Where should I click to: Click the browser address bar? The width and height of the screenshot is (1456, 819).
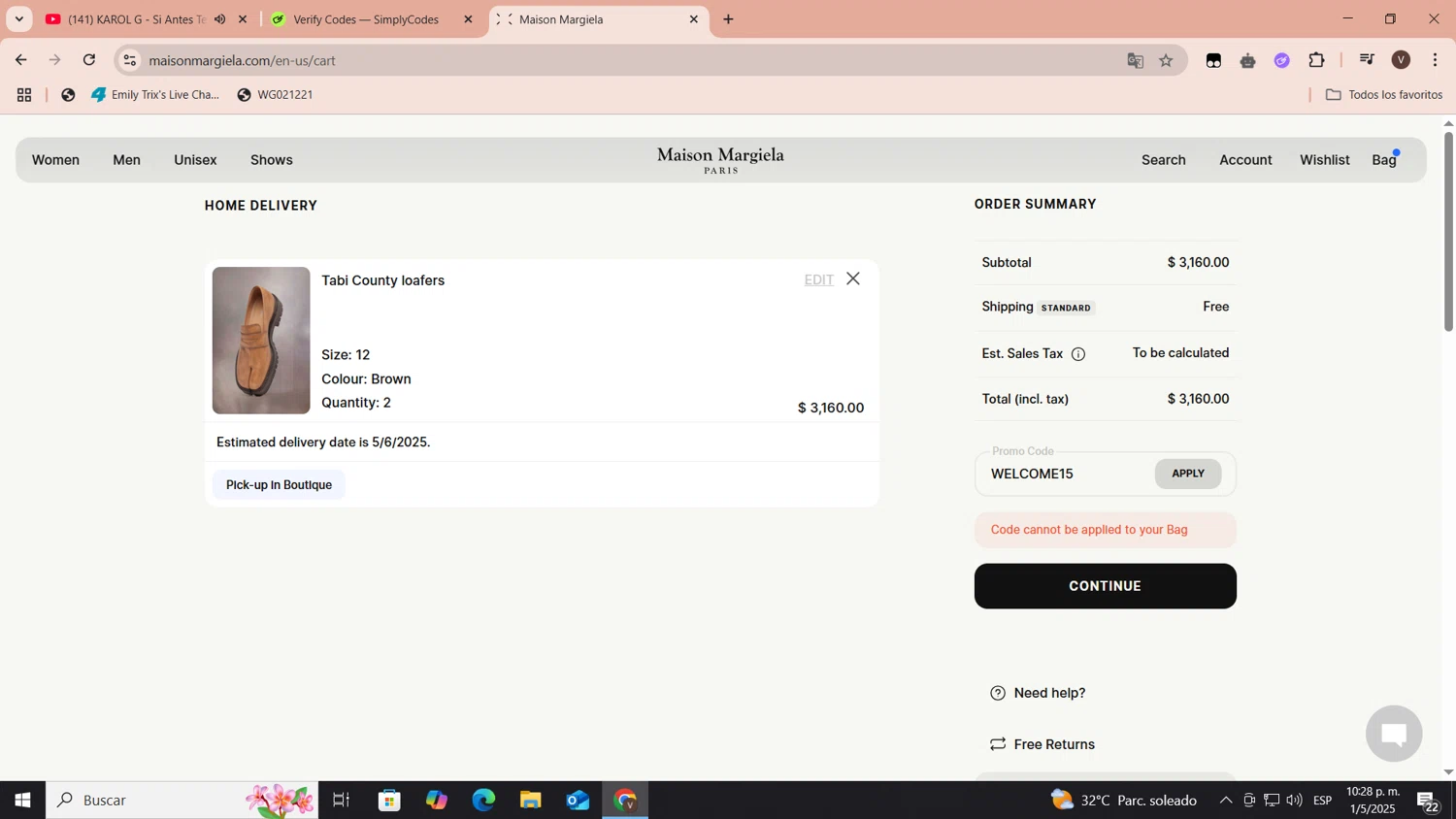621,60
